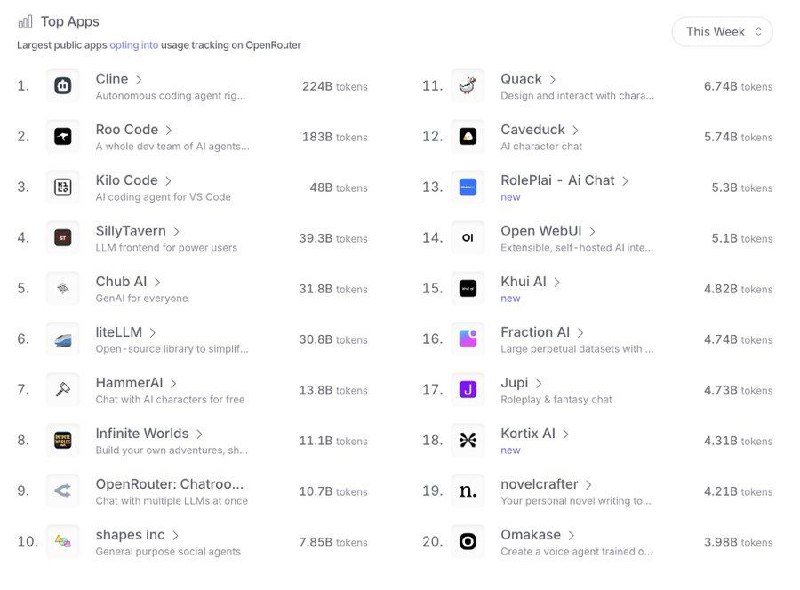Open the novelcrafter n. icon

click(468, 490)
